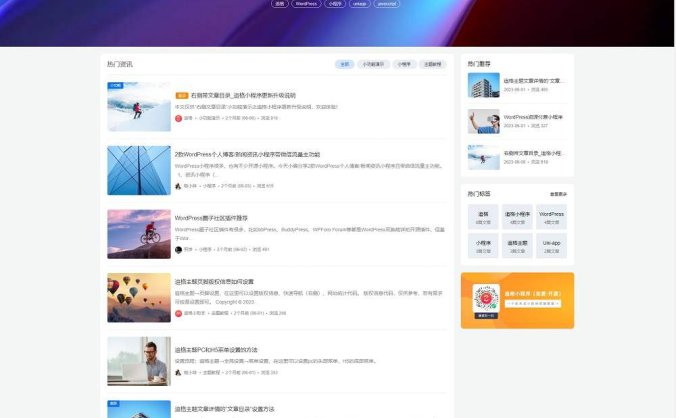Select the 追格主题 tag tile

coord(517,246)
